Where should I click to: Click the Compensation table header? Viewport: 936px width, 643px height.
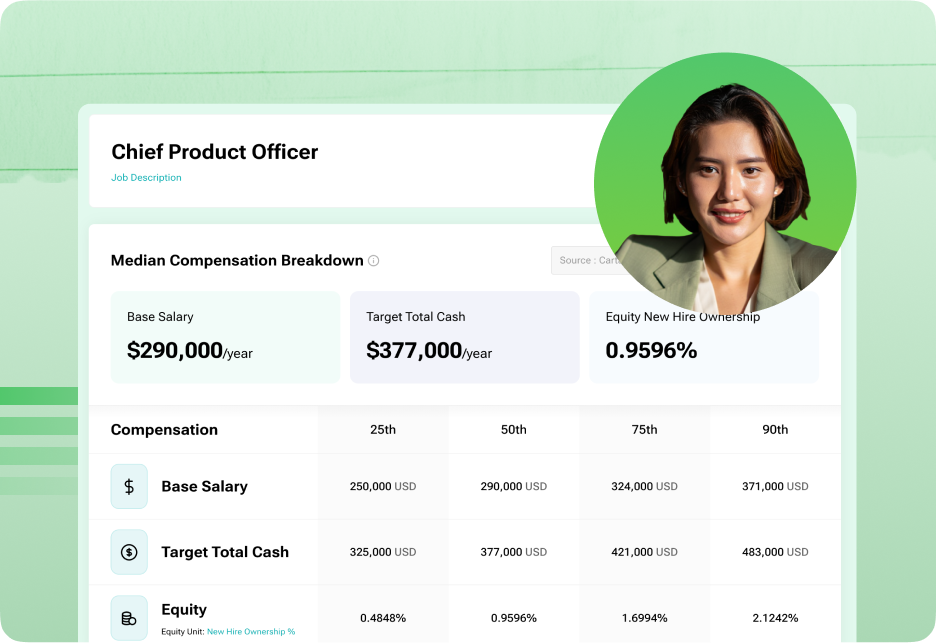(164, 430)
